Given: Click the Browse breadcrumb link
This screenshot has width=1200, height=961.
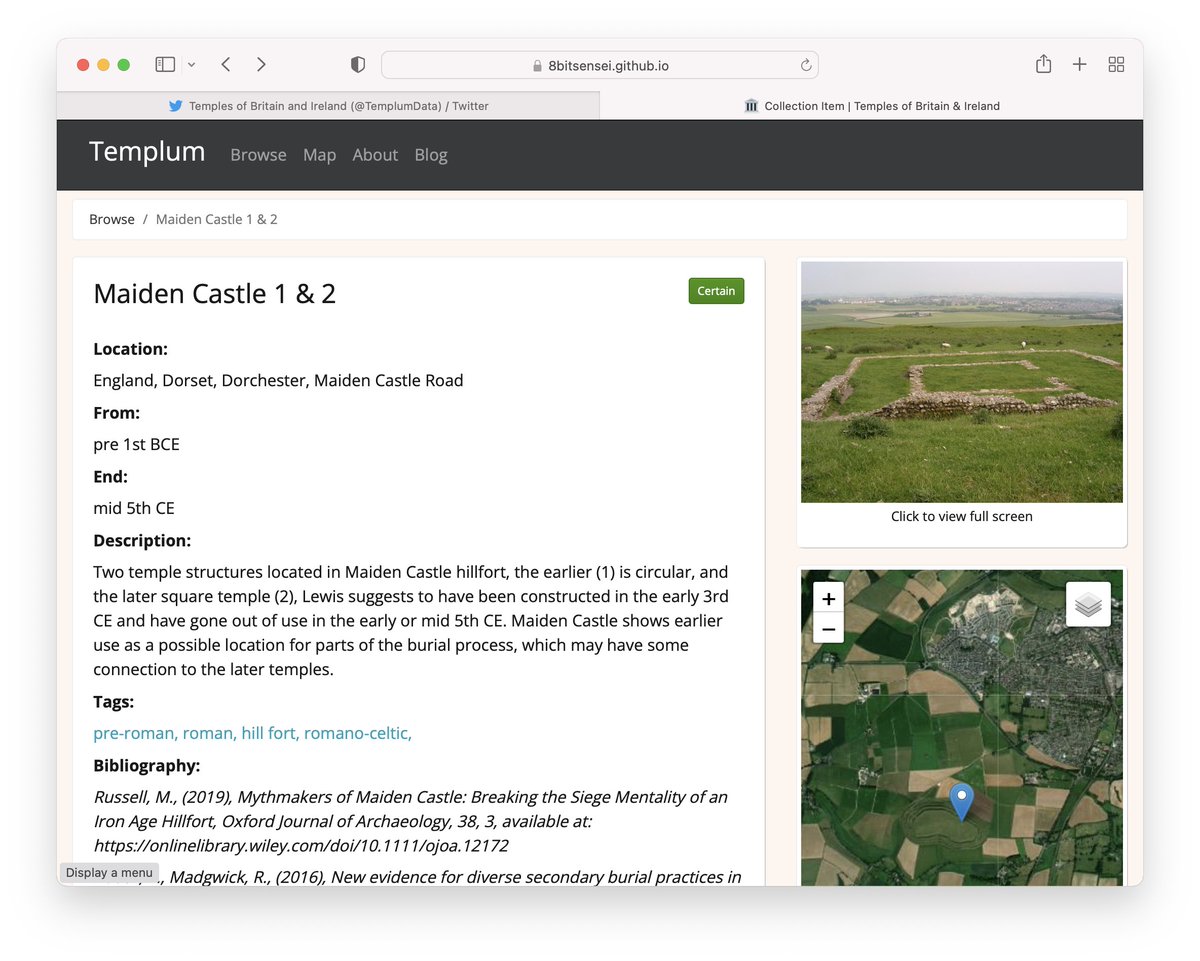Looking at the screenshot, I should click(112, 219).
